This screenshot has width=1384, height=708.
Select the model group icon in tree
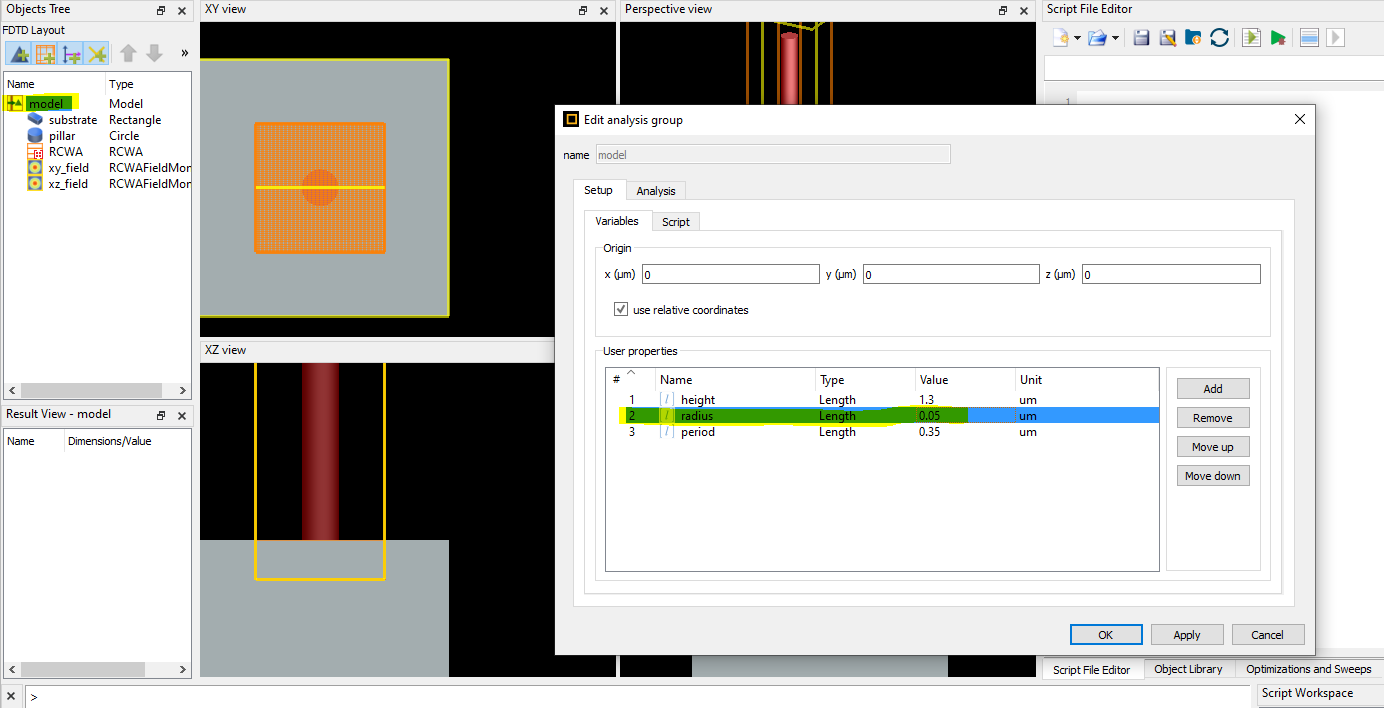(15, 104)
